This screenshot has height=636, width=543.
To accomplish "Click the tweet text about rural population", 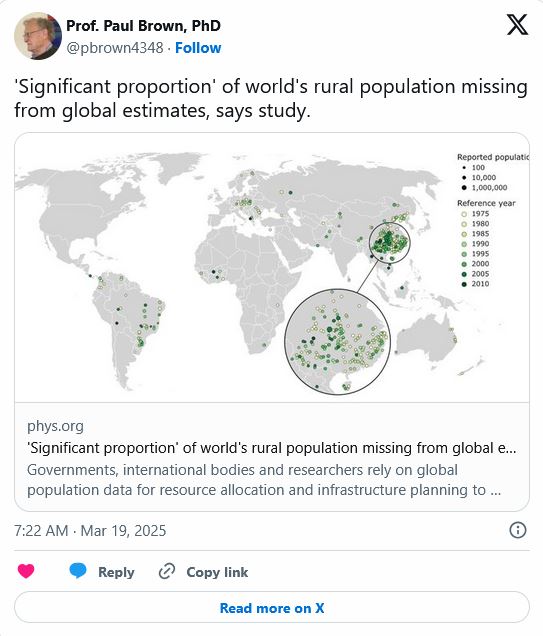I will 271,98.
